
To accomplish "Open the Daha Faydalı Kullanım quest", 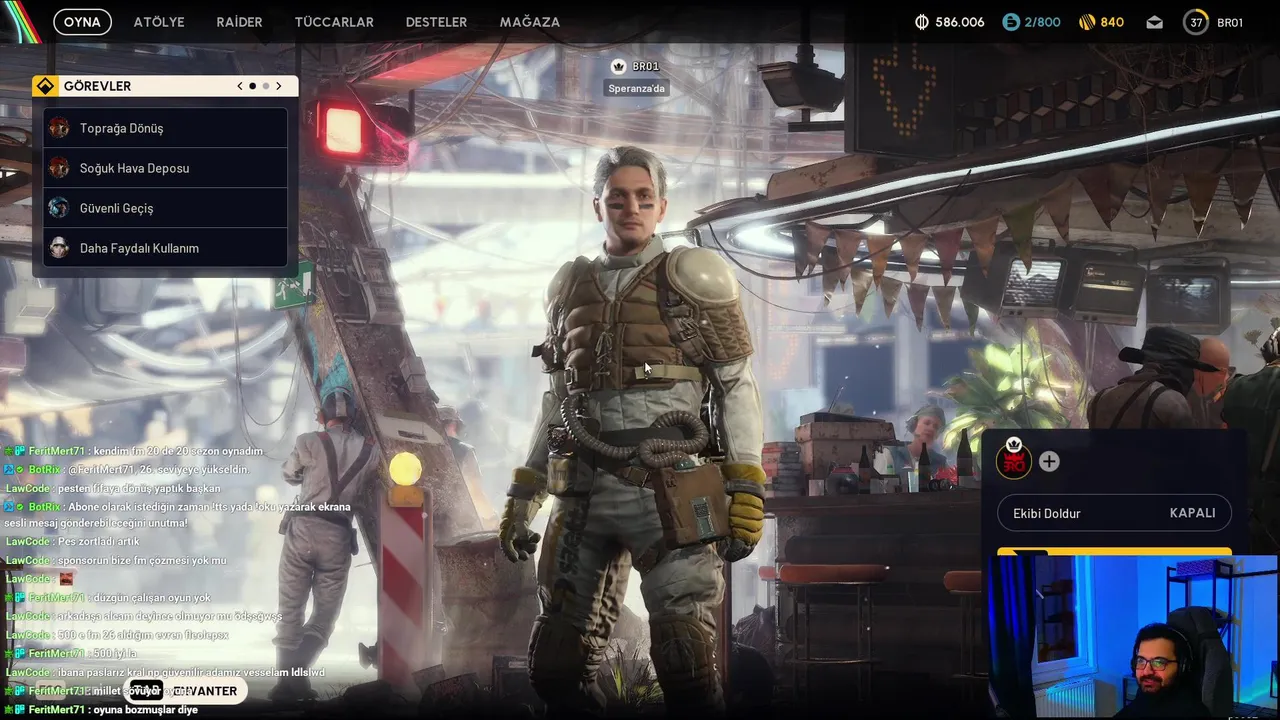I will [x=166, y=248].
